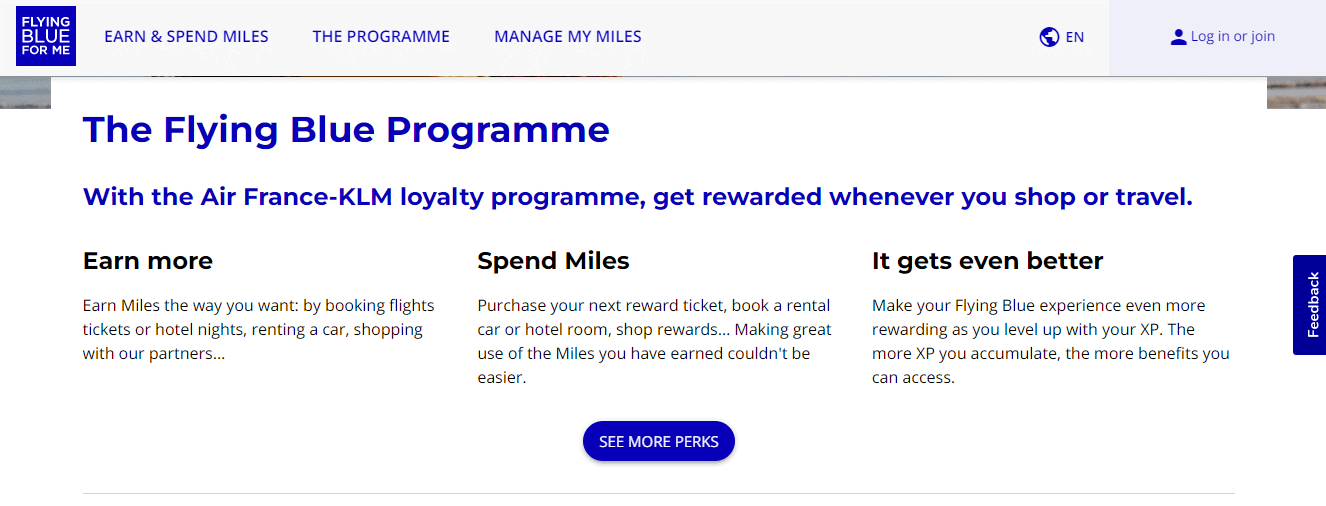Open the MANAGE MY MILES menu
The height and width of the screenshot is (506, 1326).
click(568, 37)
